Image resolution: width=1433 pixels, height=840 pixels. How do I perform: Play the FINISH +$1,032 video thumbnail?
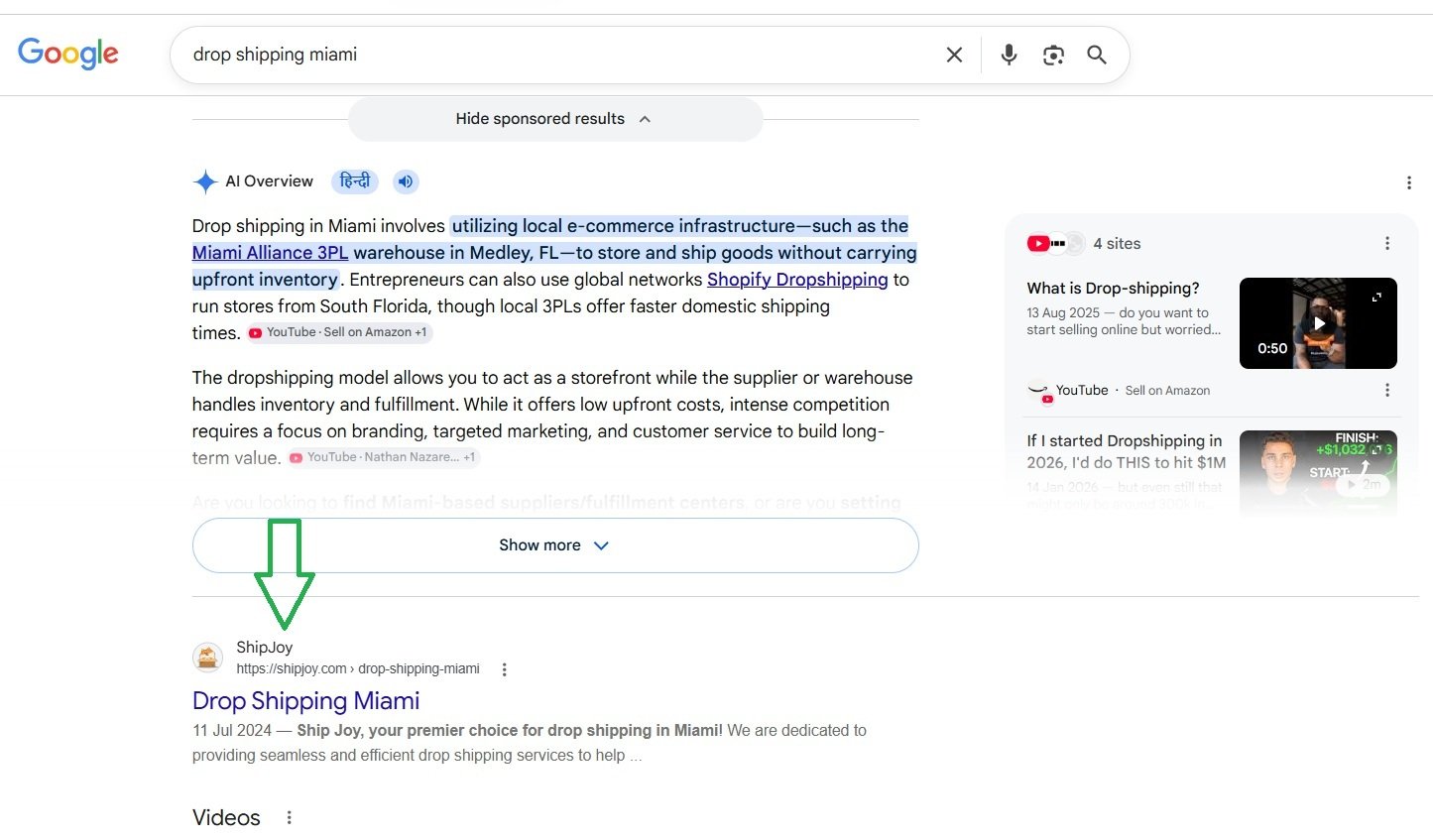pyautogui.click(x=1318, y=472)
